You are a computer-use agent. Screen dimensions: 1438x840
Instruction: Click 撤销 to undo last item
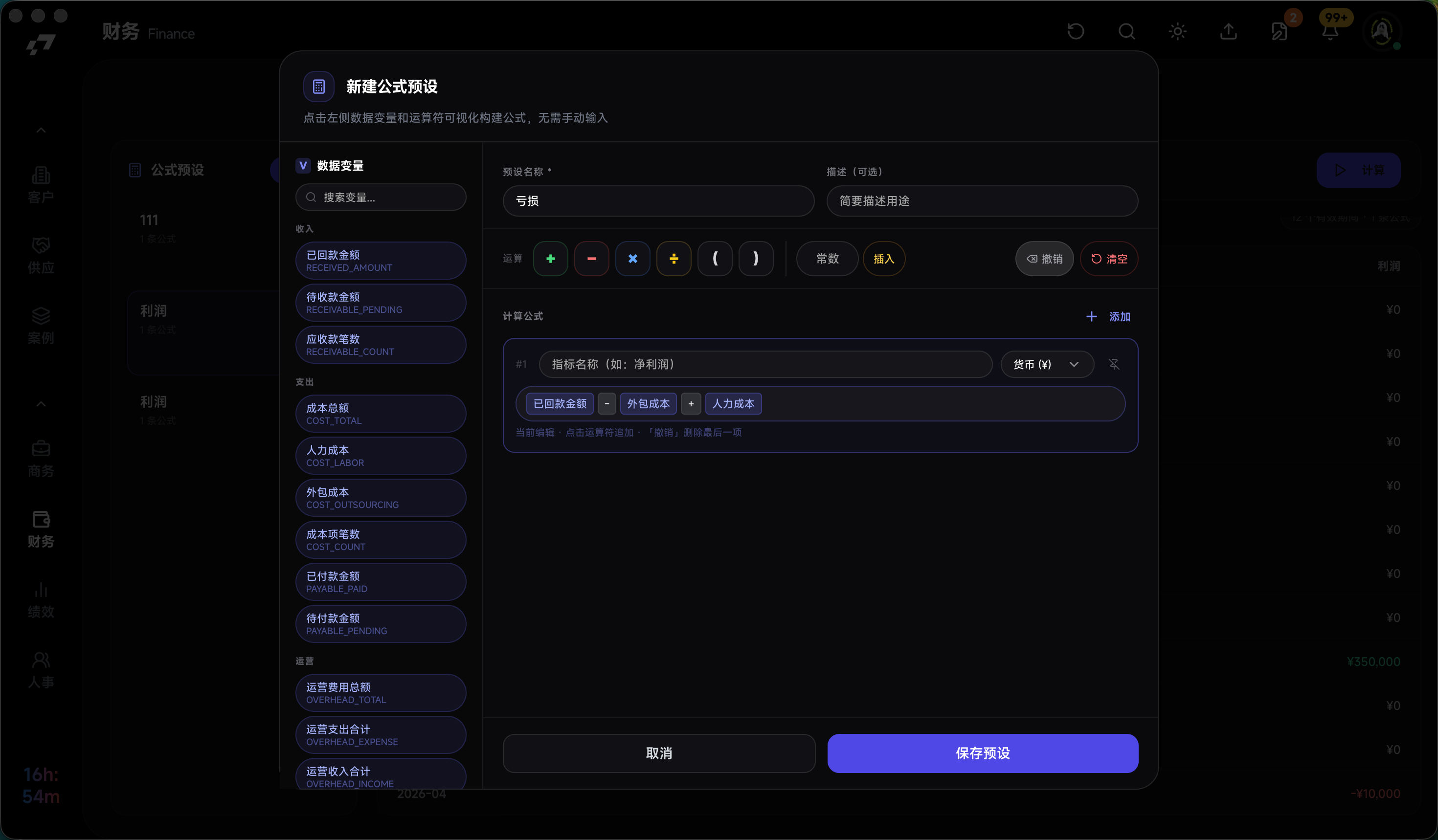tap(1044, 259)
